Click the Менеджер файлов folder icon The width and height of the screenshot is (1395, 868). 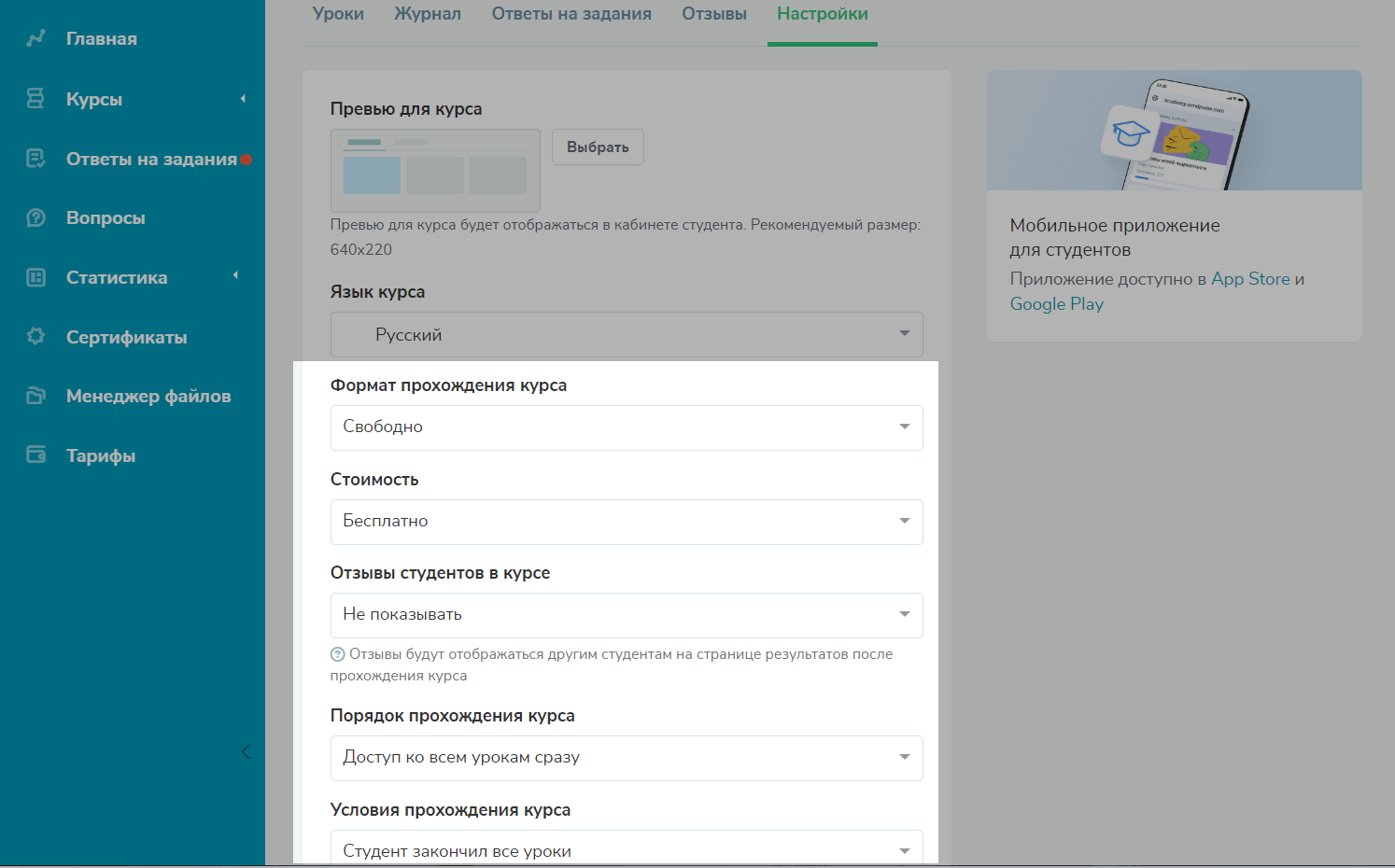tap(35, 396)
